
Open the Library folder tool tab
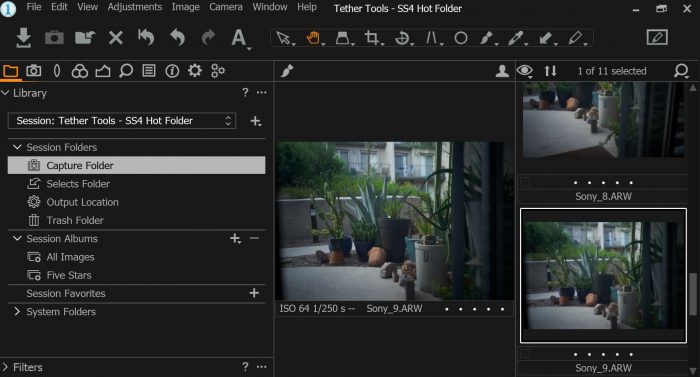pos(11,71)
